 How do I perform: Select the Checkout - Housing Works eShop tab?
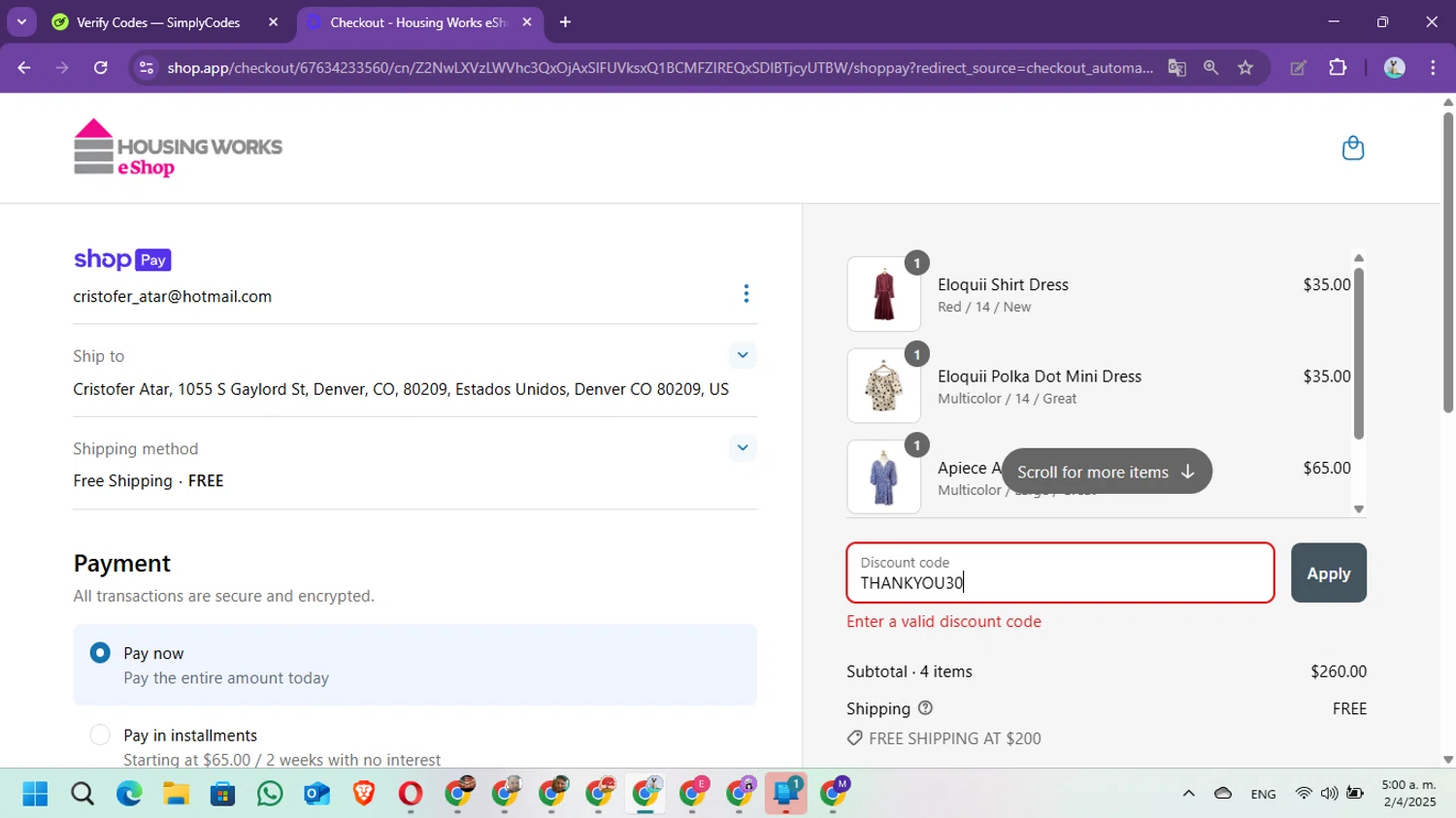(417, 22)
